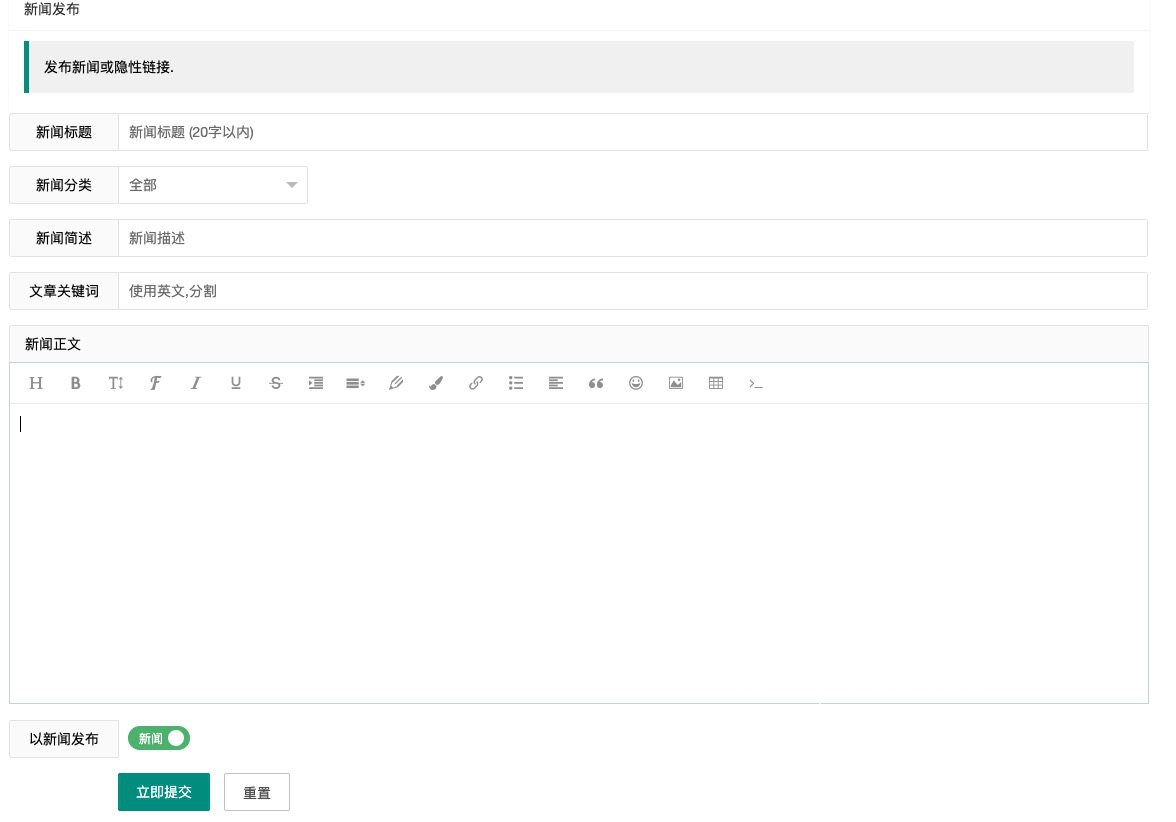This screenshot has width=1176, height=822.
Task: Insert a hyperlink with the link icon
Action: pyautogui.click(x=476, y=383)
